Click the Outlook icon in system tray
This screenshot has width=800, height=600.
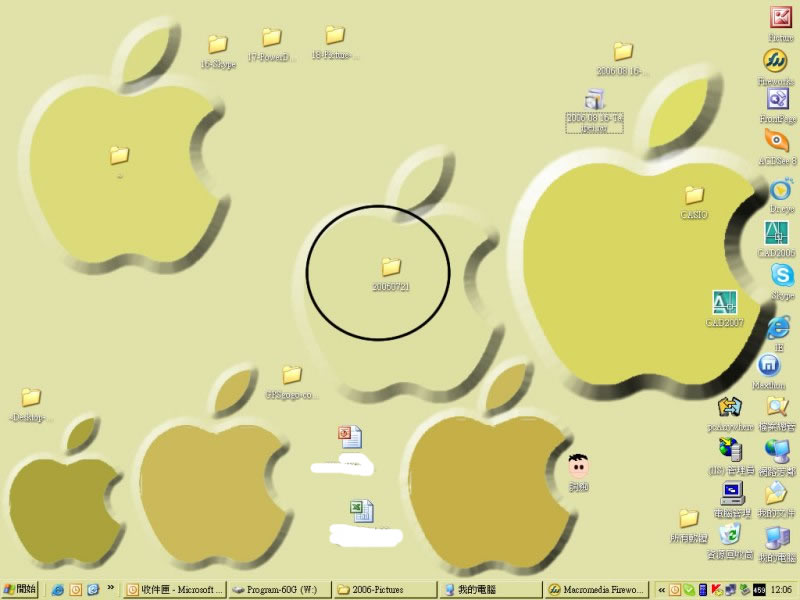click(x=674, y=590)
